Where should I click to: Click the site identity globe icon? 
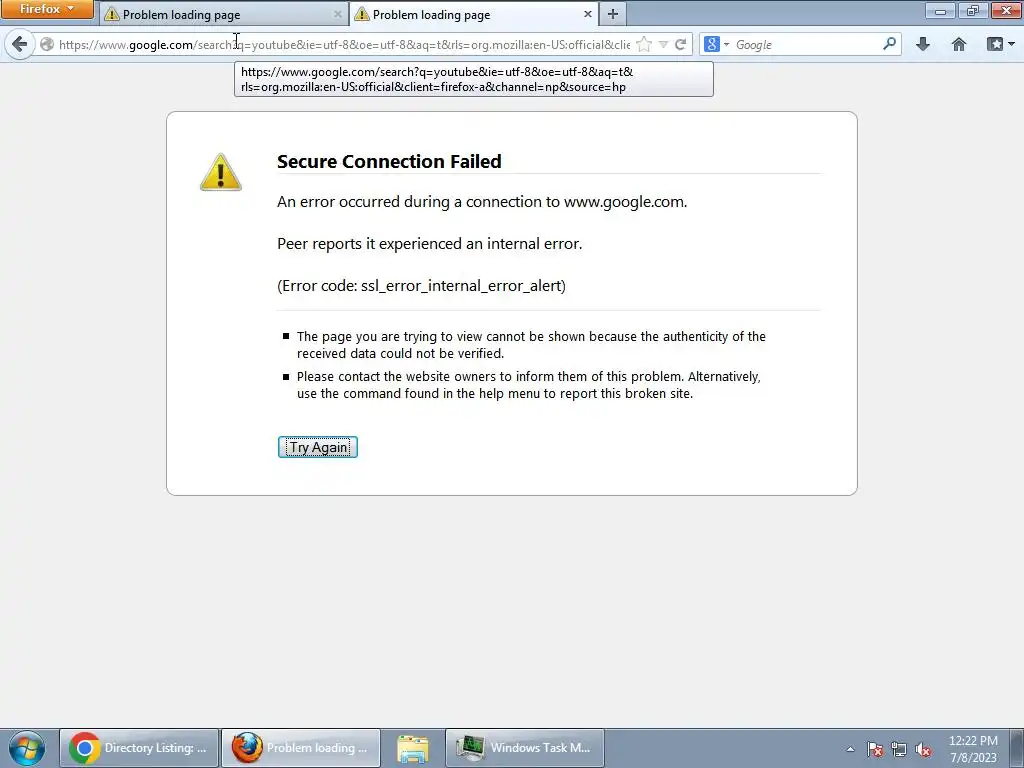pyautogui.click(x=47, y=44)
